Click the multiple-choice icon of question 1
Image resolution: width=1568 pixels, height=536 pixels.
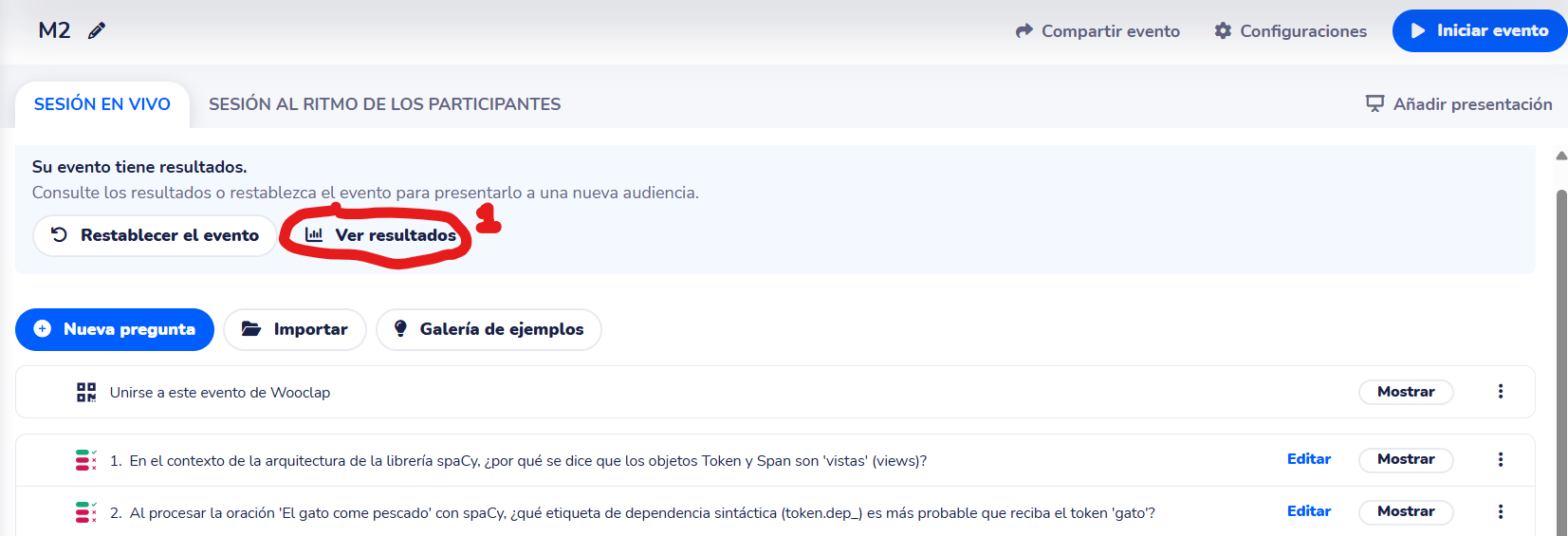[86, 460]
